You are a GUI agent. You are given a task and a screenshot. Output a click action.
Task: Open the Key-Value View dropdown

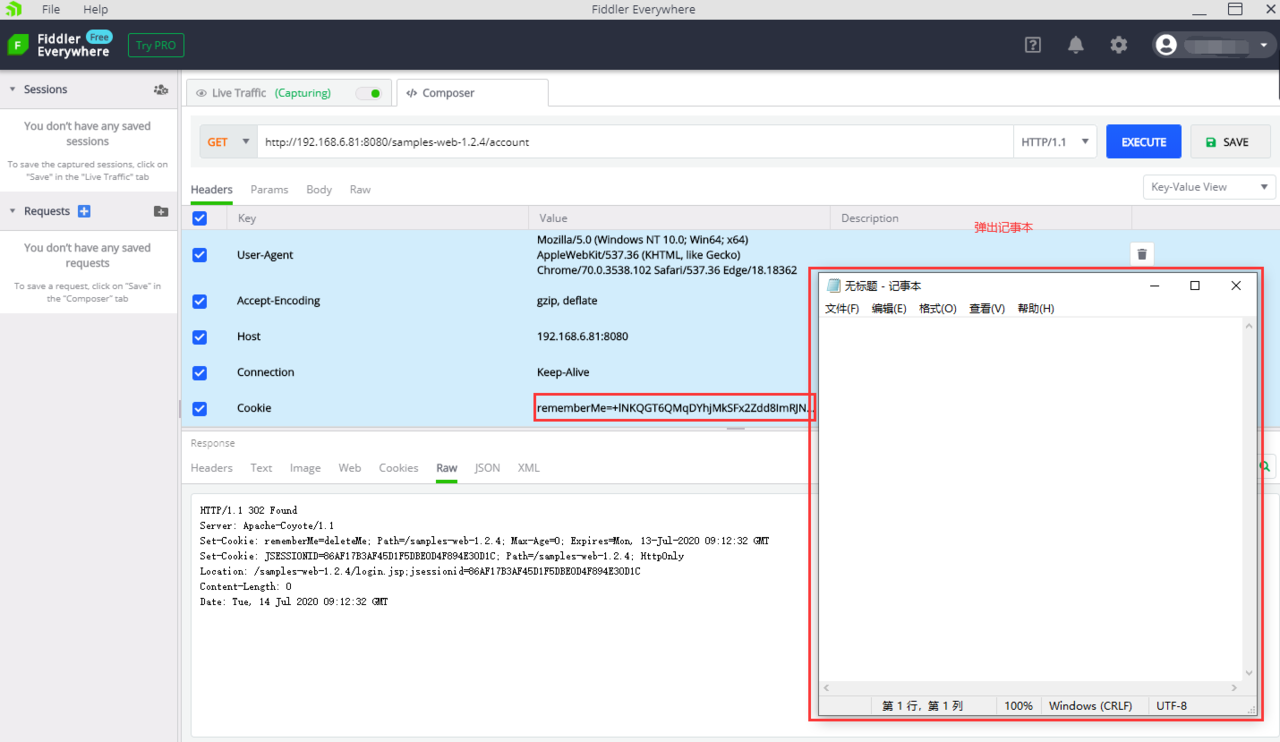tap(1209, 187)
